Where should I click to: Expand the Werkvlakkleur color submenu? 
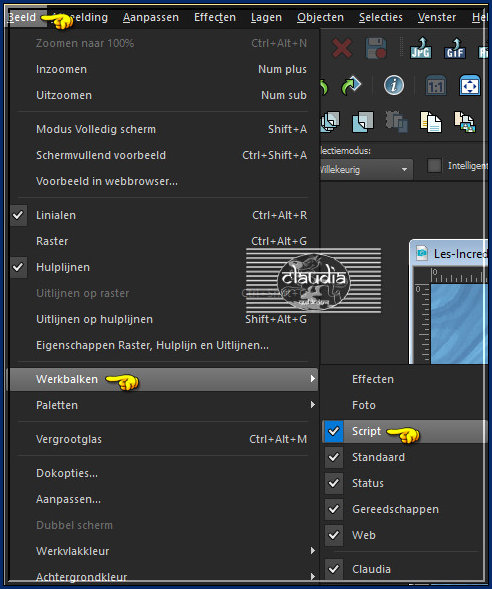(164, 551)
